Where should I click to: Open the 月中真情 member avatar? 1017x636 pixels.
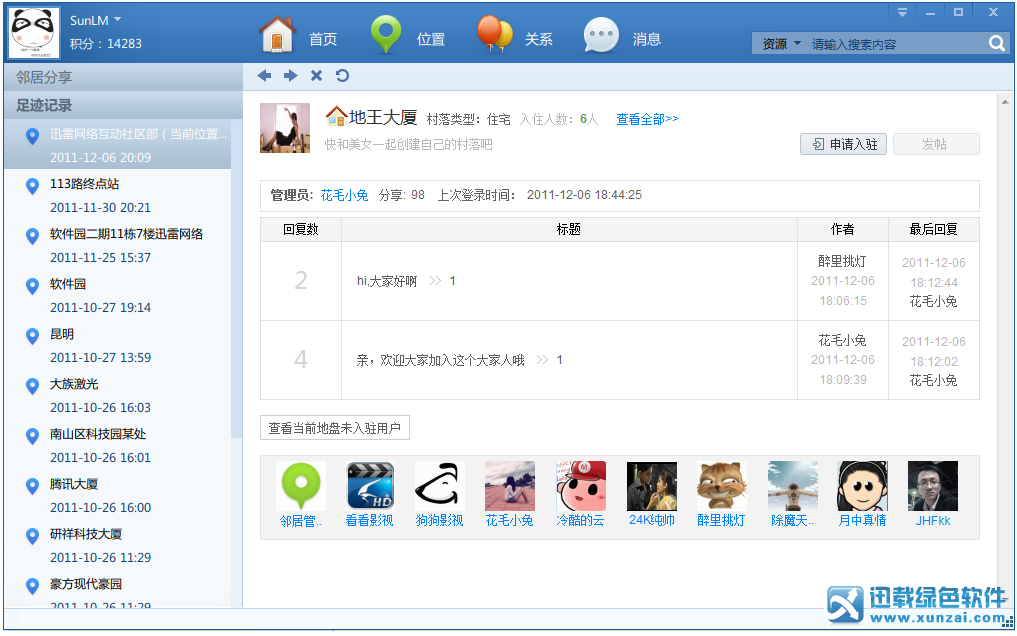point(863,486)
